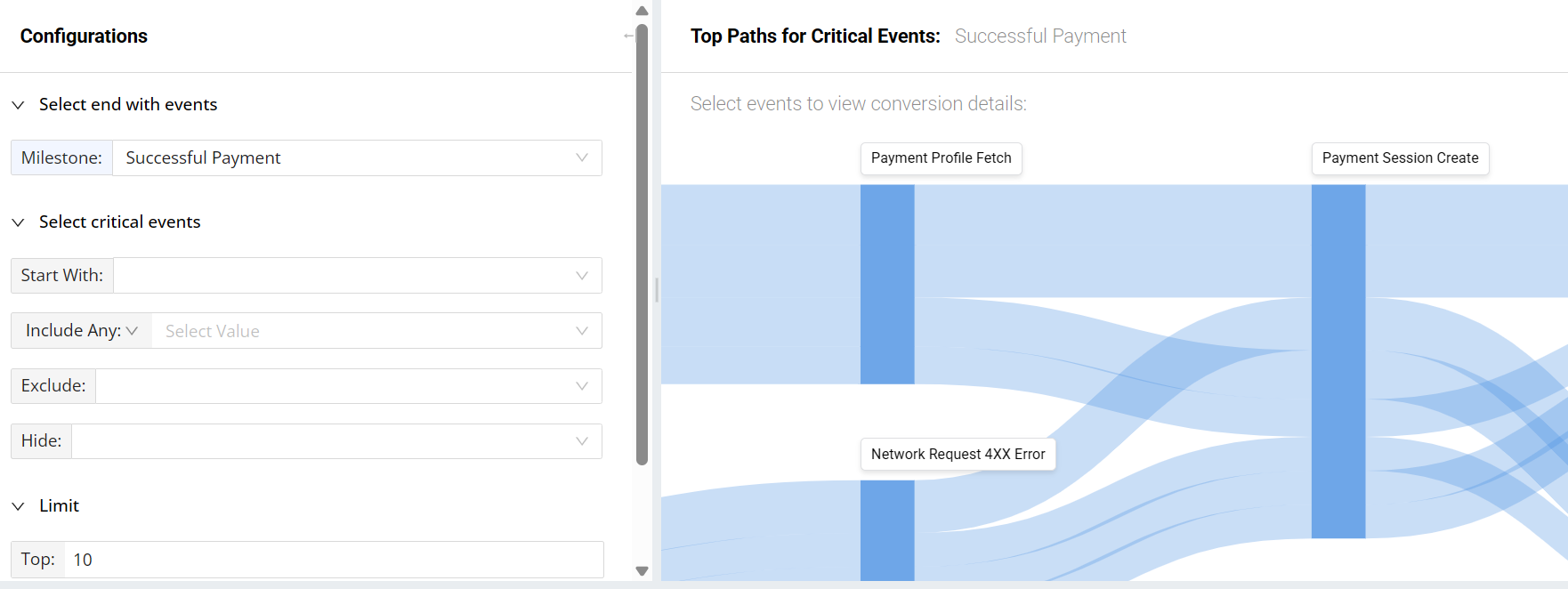This screenshot has width=1568, height=589.
Task: Change the Include Any condition selector
Action: (81, 331)
